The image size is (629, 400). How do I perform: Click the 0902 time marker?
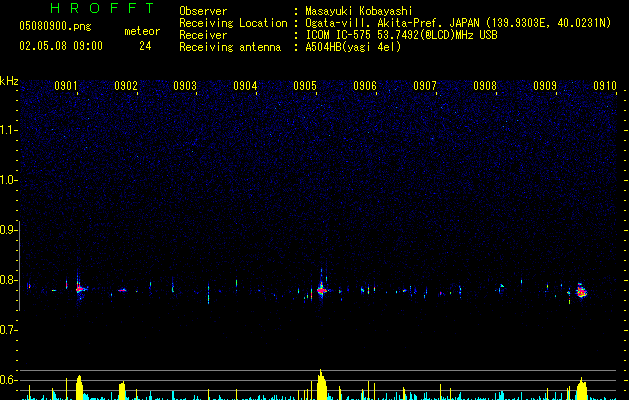tap(126, 86)
